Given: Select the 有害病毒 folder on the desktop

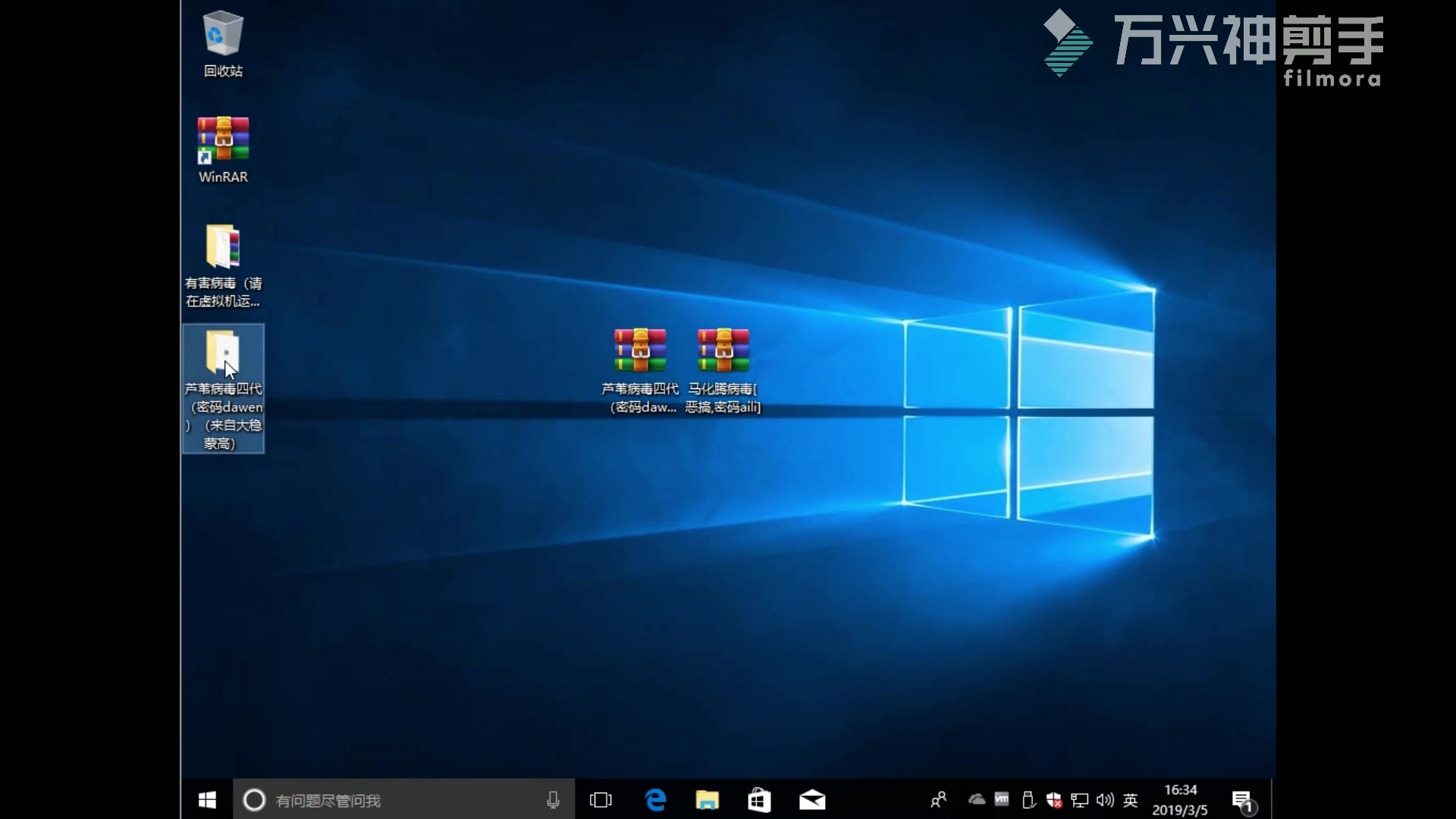Looking at the screenshot, I should 223,265.
